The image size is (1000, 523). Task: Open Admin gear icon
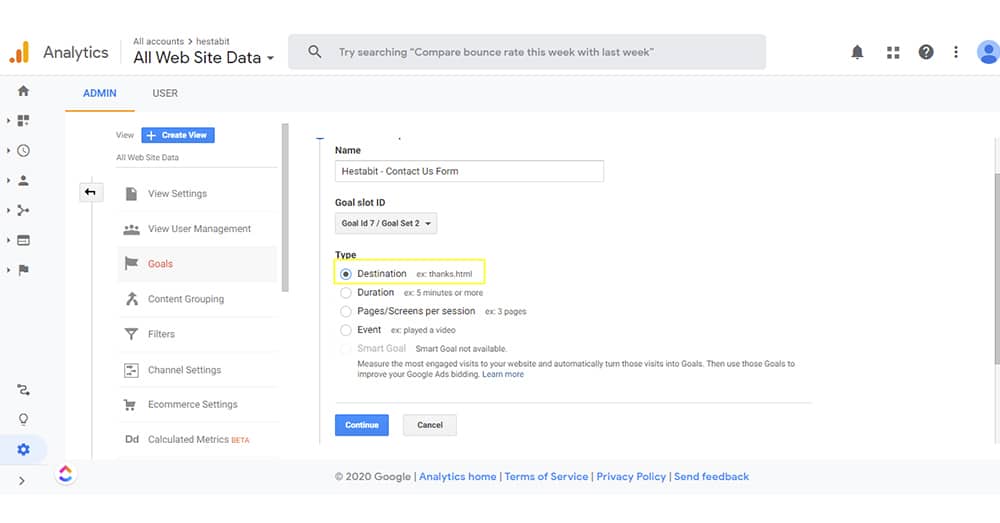click(x=24, y=450)
